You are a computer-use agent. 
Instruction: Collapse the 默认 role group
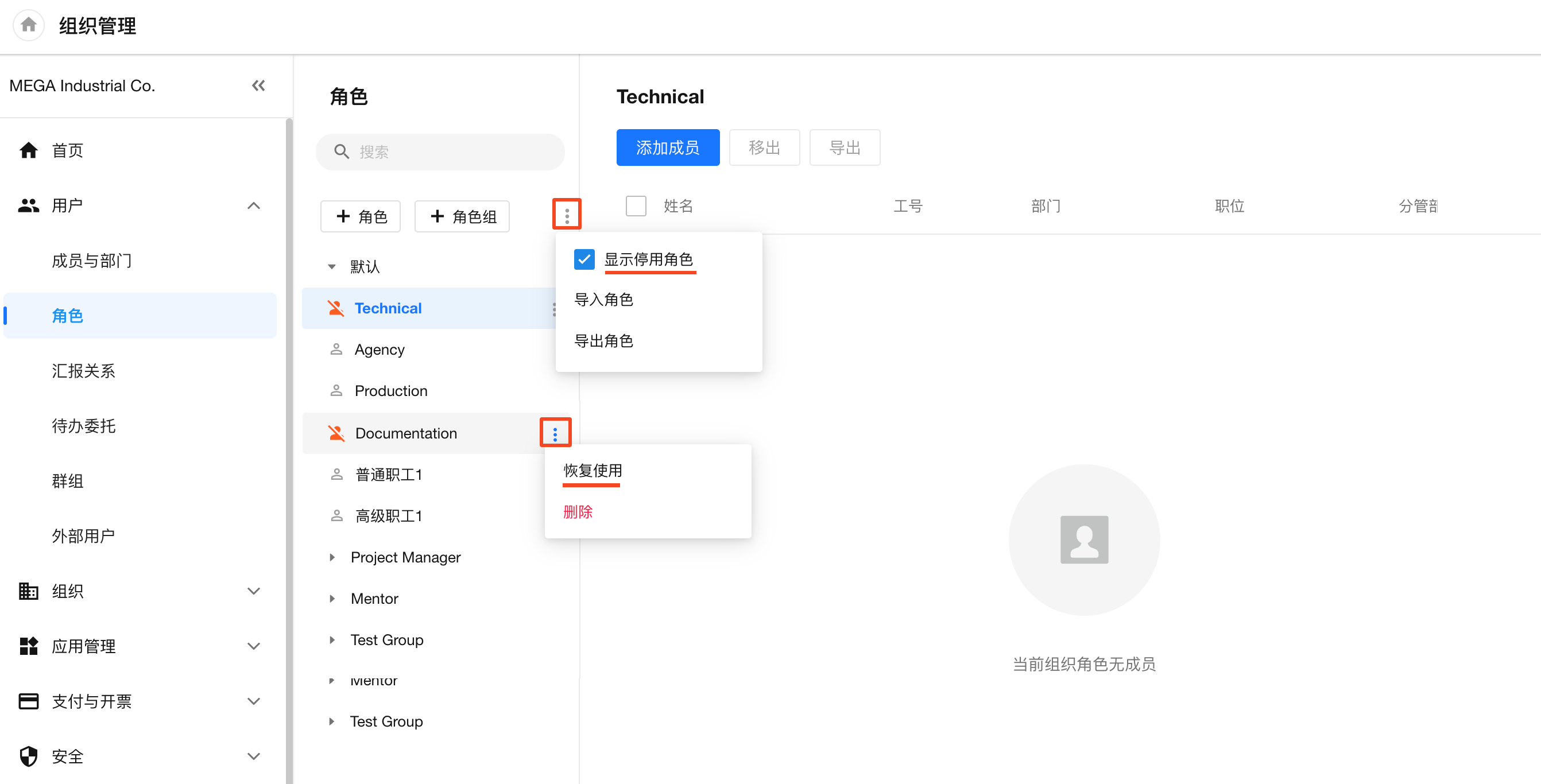tap(332, 267)
